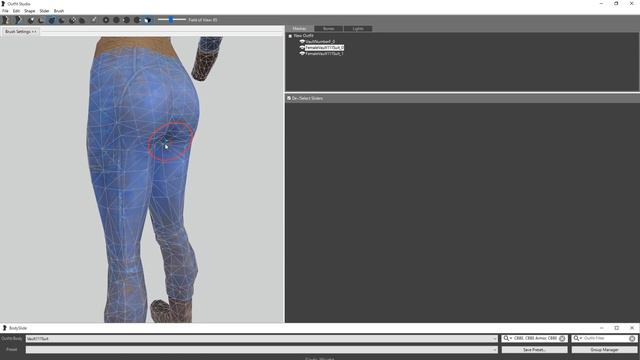Image resolution: width=640 pixels, height=360 pixels.
Task: Click the Save Preset button
Action: click(534, 350)
